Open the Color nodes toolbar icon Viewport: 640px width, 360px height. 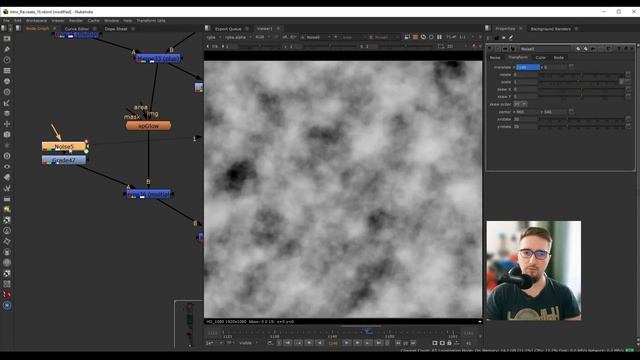7,81
